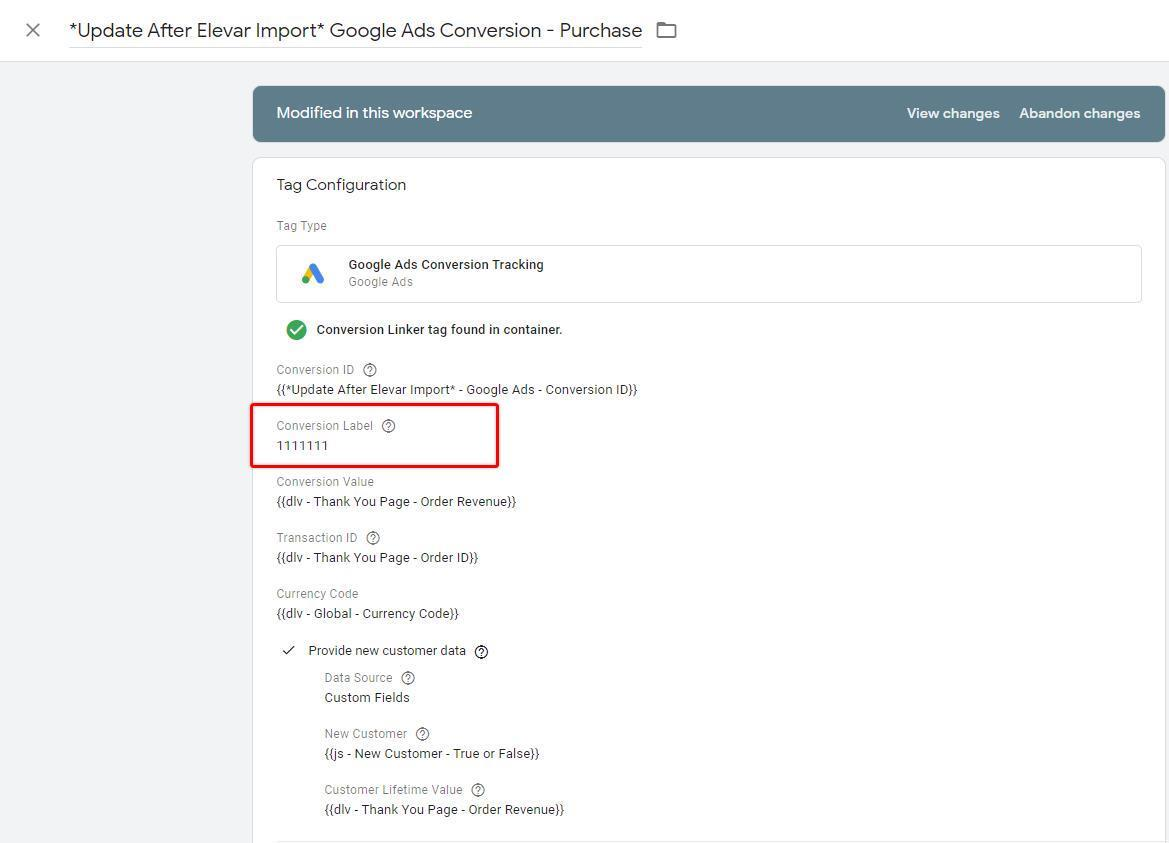Click the Google Ads logo icon
This screenshot has height=843, width=1169.
click(x=313, y=274)
